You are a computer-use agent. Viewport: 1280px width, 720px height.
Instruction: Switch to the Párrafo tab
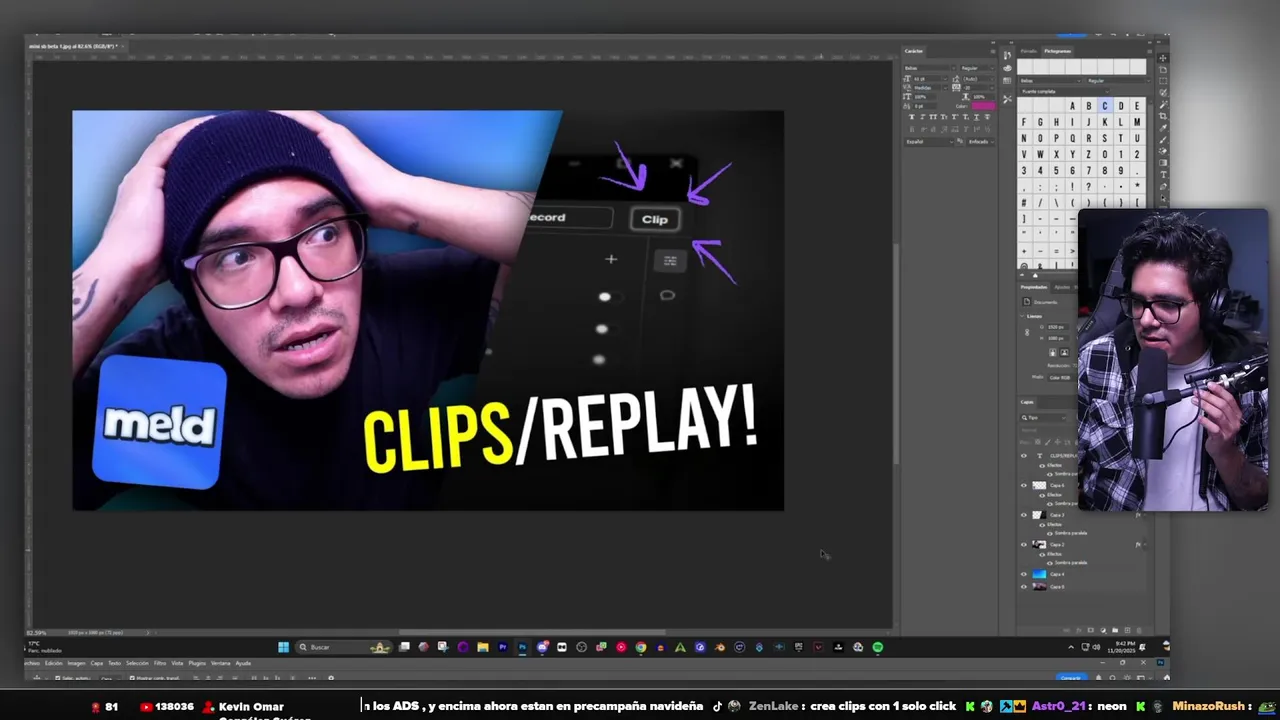[x=1028, y=51]
